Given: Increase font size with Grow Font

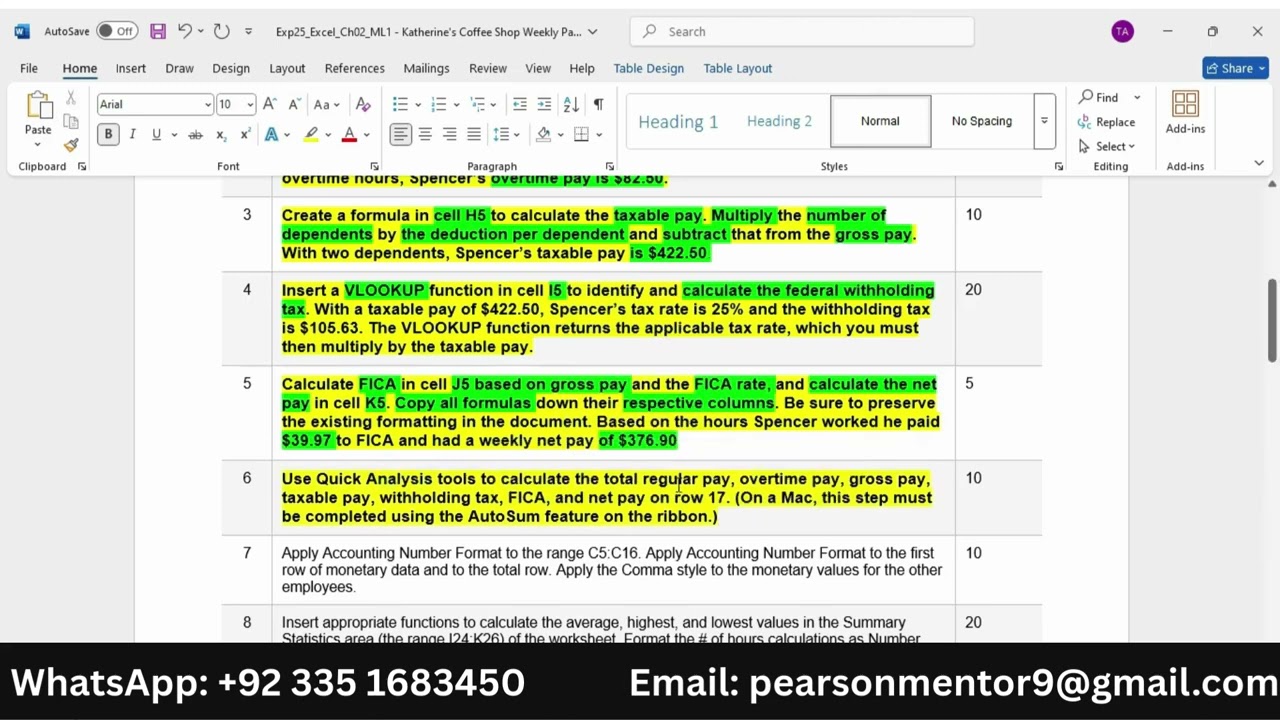Looking at the screenshot, I should click(269, 104).
